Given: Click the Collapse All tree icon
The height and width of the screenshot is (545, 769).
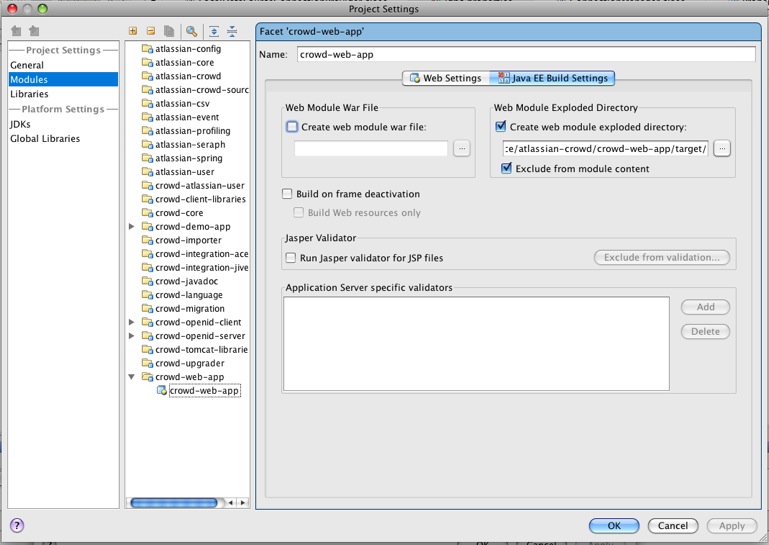Looking at the screenshot, I should click(x=232, y=31).
